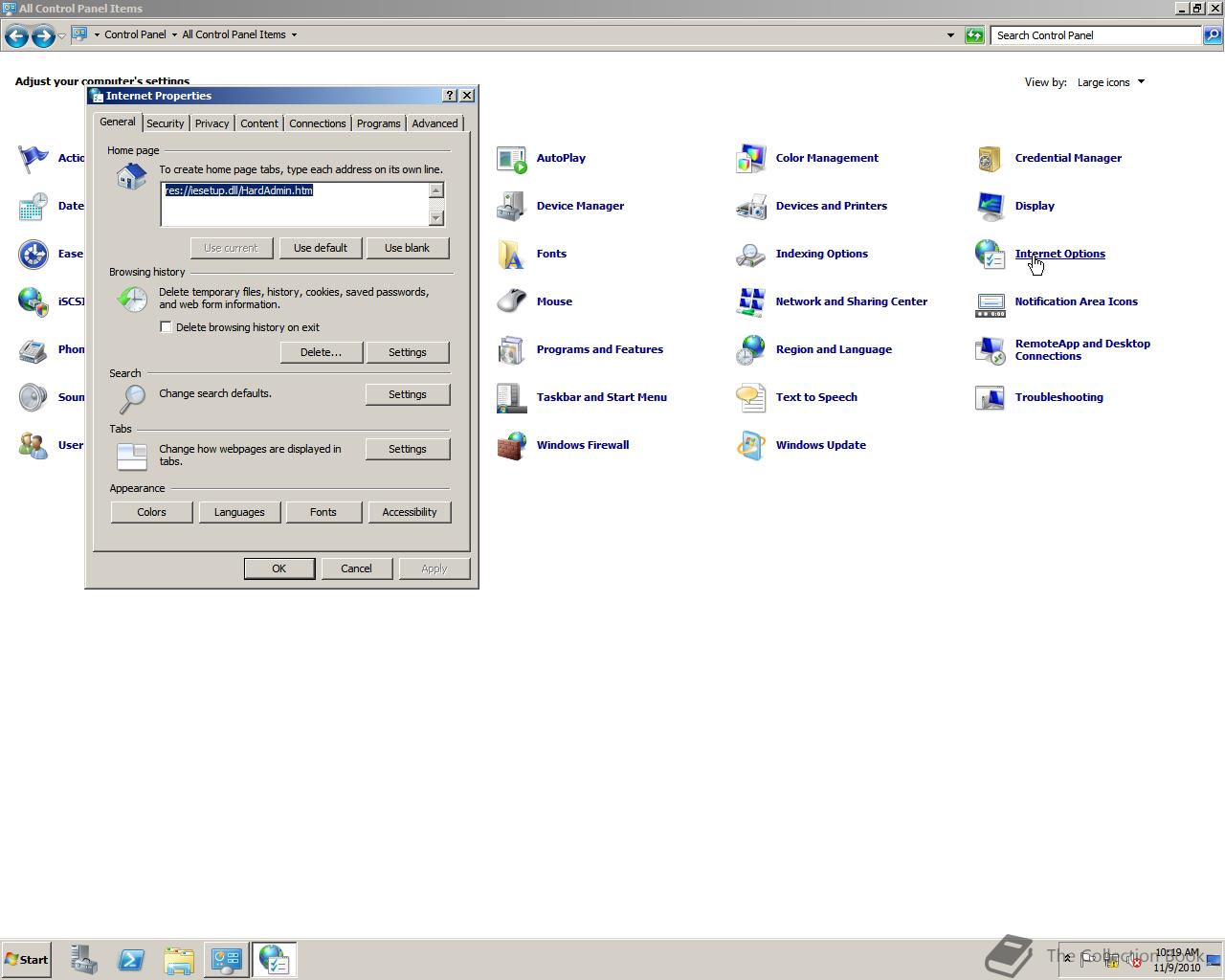Open the Fonts folder icon
1225x980 pixels.
[x=512, y=255]
